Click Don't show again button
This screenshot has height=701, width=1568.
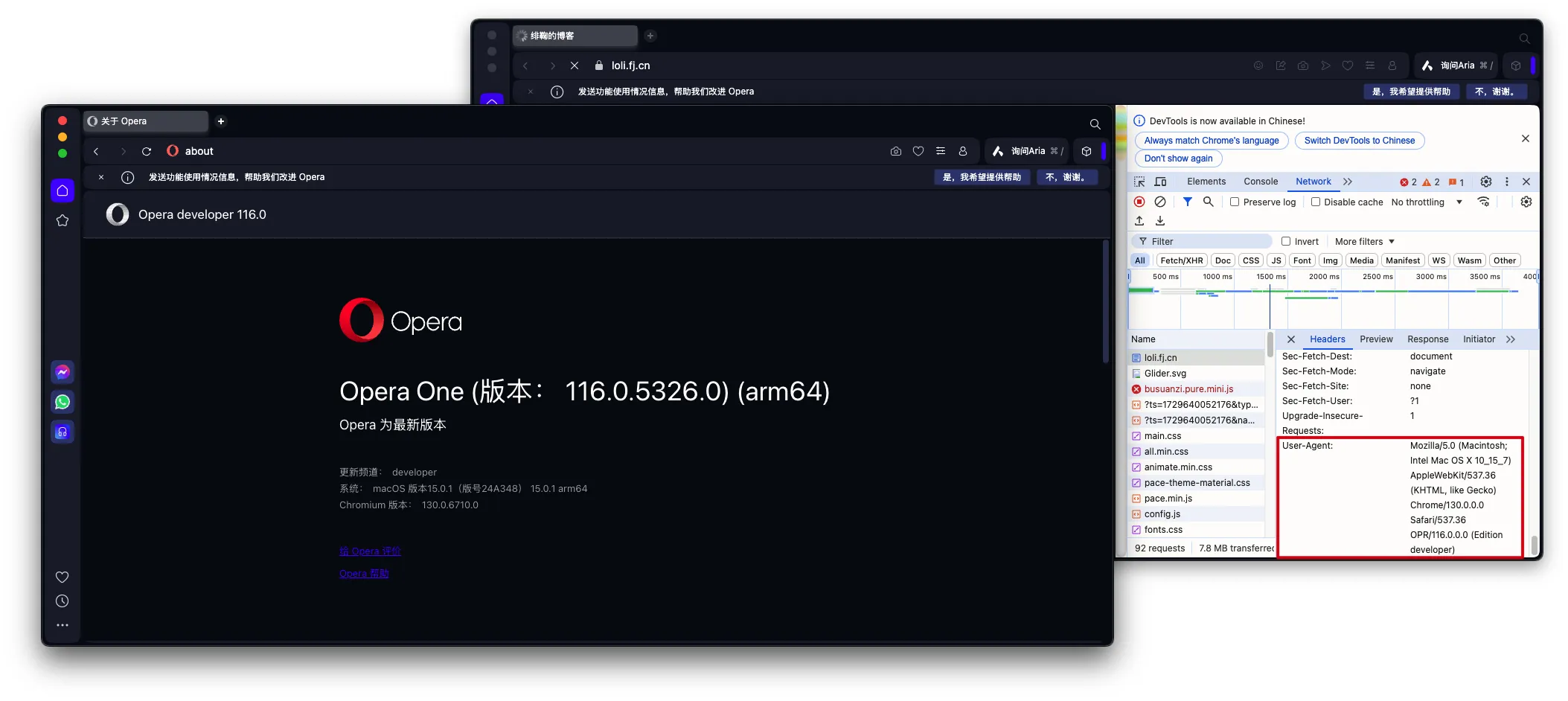(1179, 159)
